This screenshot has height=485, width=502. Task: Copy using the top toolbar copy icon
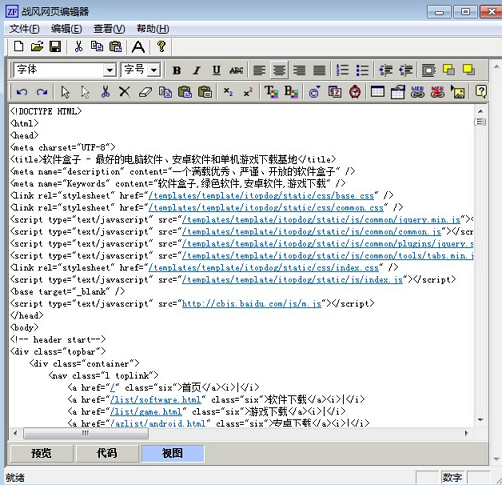(x=97, y=46)
